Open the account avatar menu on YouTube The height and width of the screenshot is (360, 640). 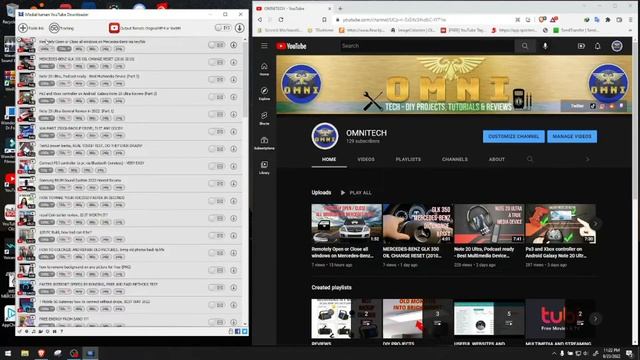tap(617, 46)
